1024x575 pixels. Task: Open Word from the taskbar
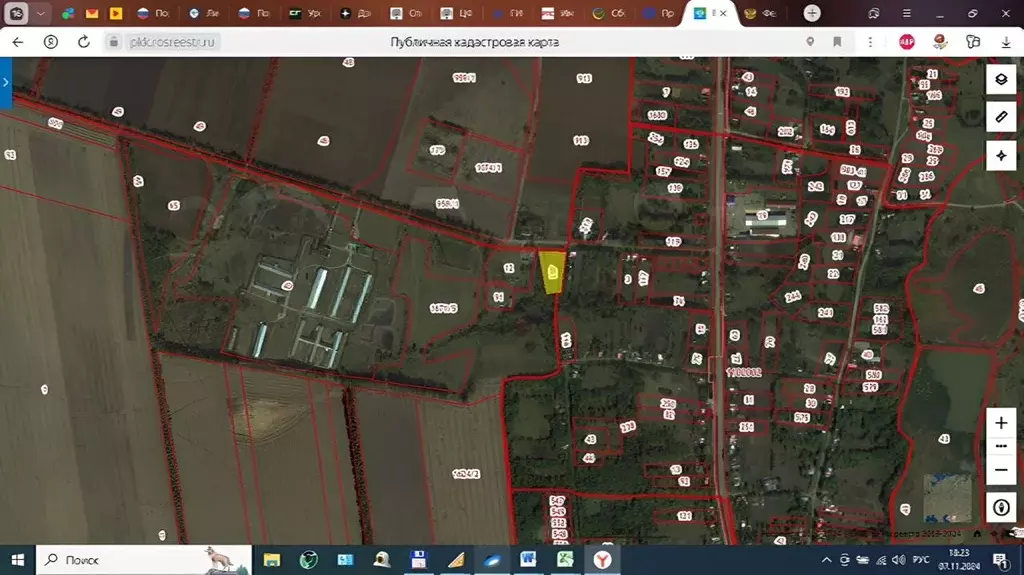tap(528, 560)
